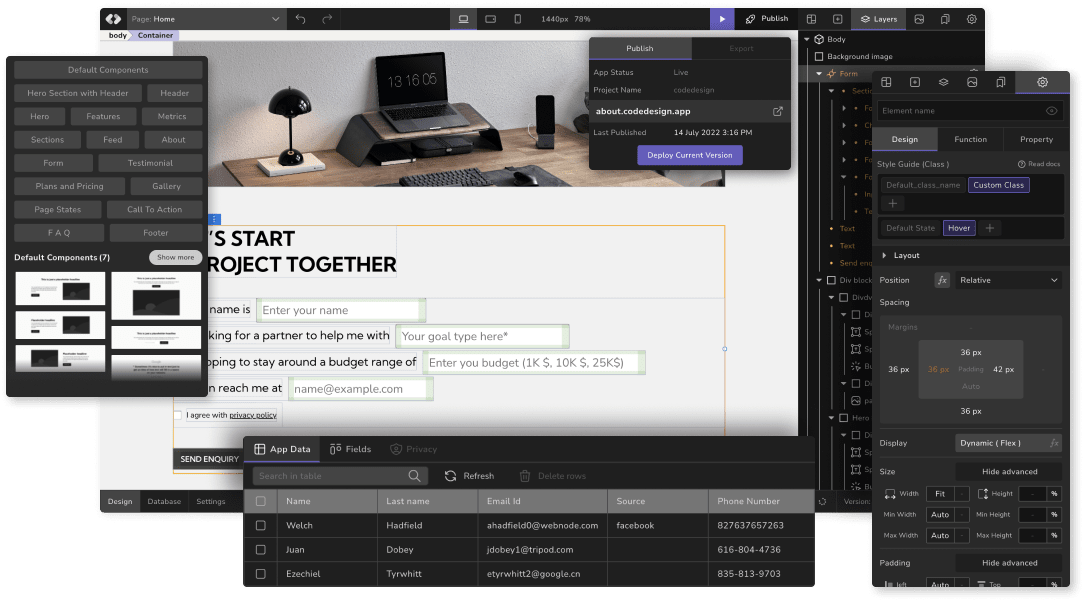Screen dimensions: 1084x601
Task: Click the Publish button in top bar
Action: tap(767, 19)
